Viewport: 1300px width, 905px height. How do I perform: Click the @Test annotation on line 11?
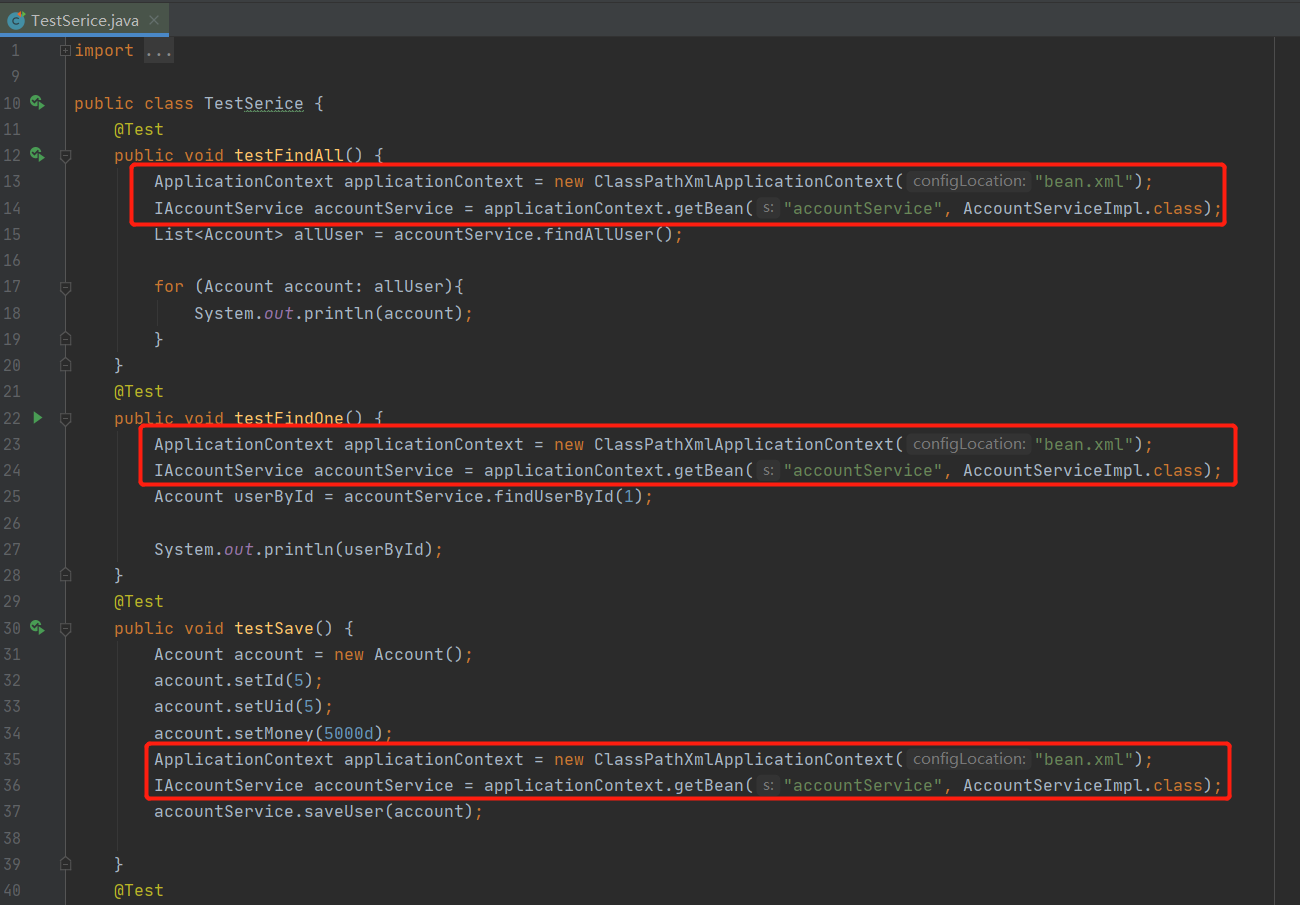[138, 129]
